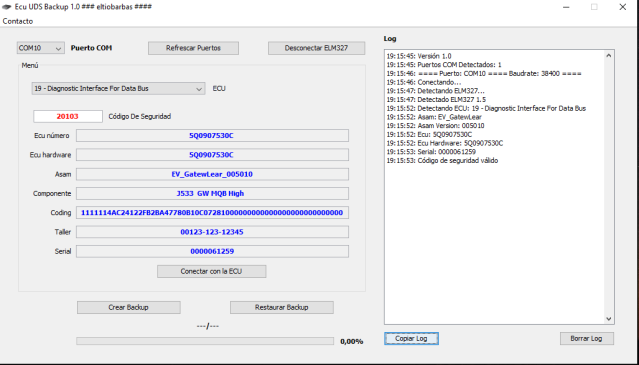Click log line 'Puertos COM Detectados: 1'
This screenshot has width=639, height=365.
(444, 65)
